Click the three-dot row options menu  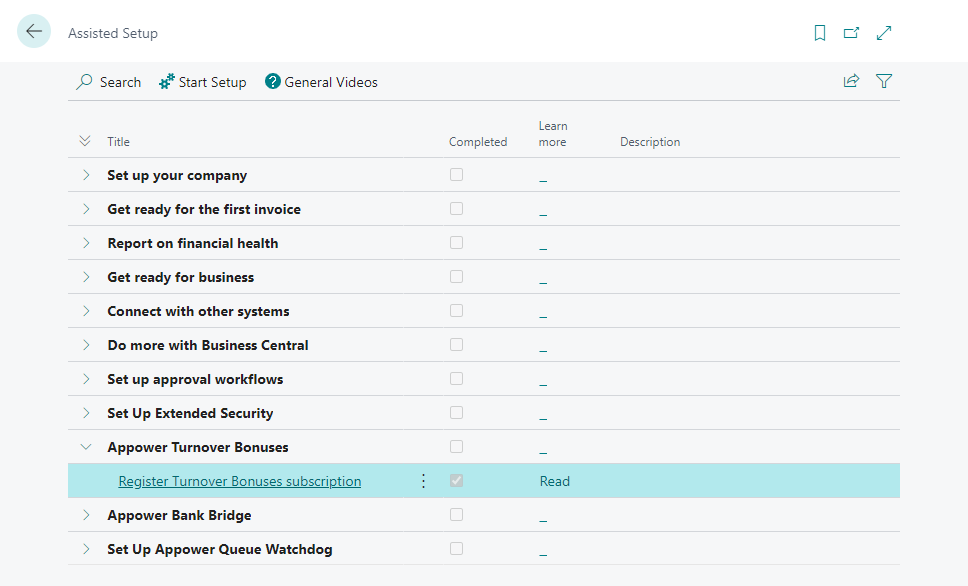[x=423, y=481]
